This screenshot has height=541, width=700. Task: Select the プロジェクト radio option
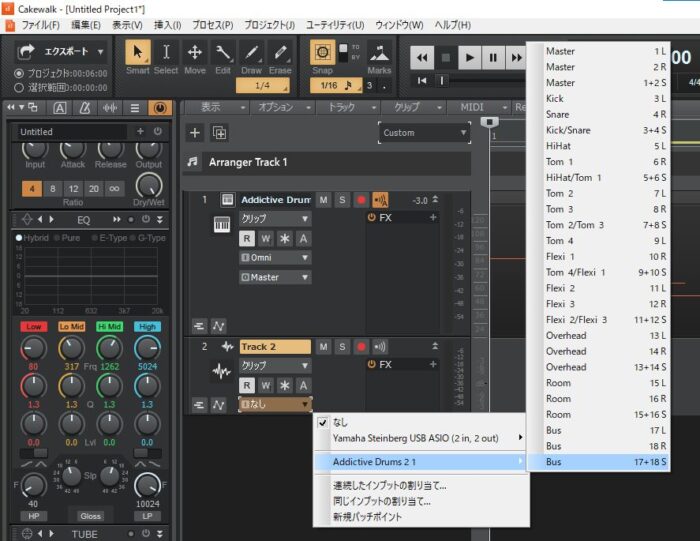(x=19, y=73)
